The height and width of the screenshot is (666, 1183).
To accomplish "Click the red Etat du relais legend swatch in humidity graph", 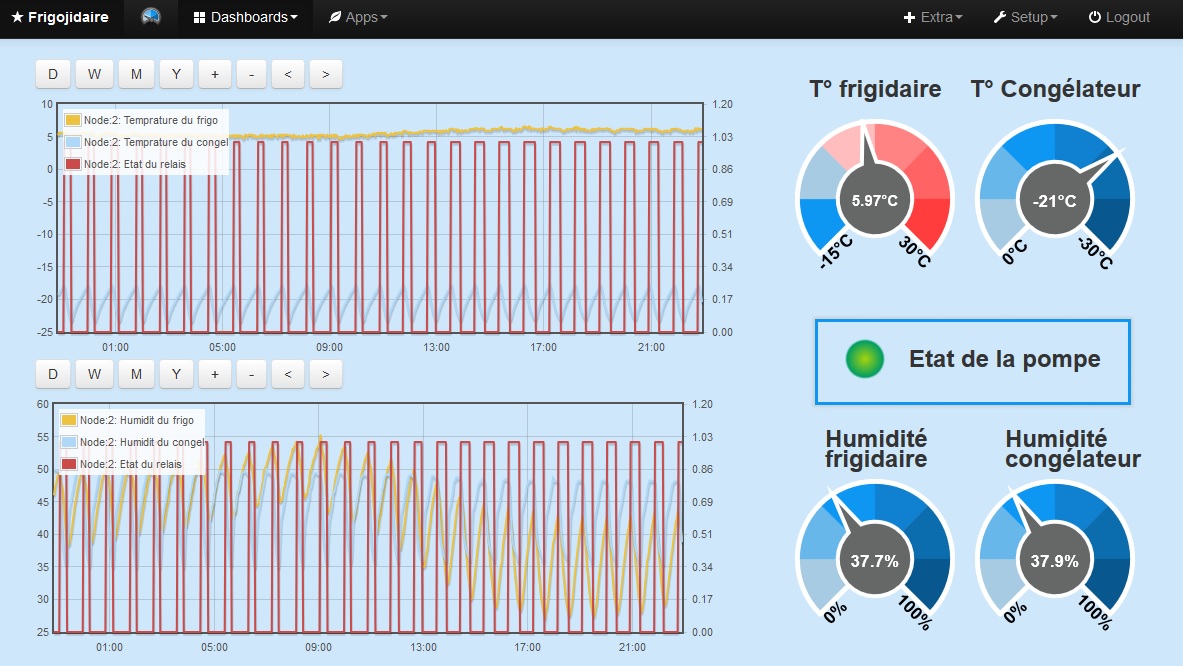I will pos(69,464).
